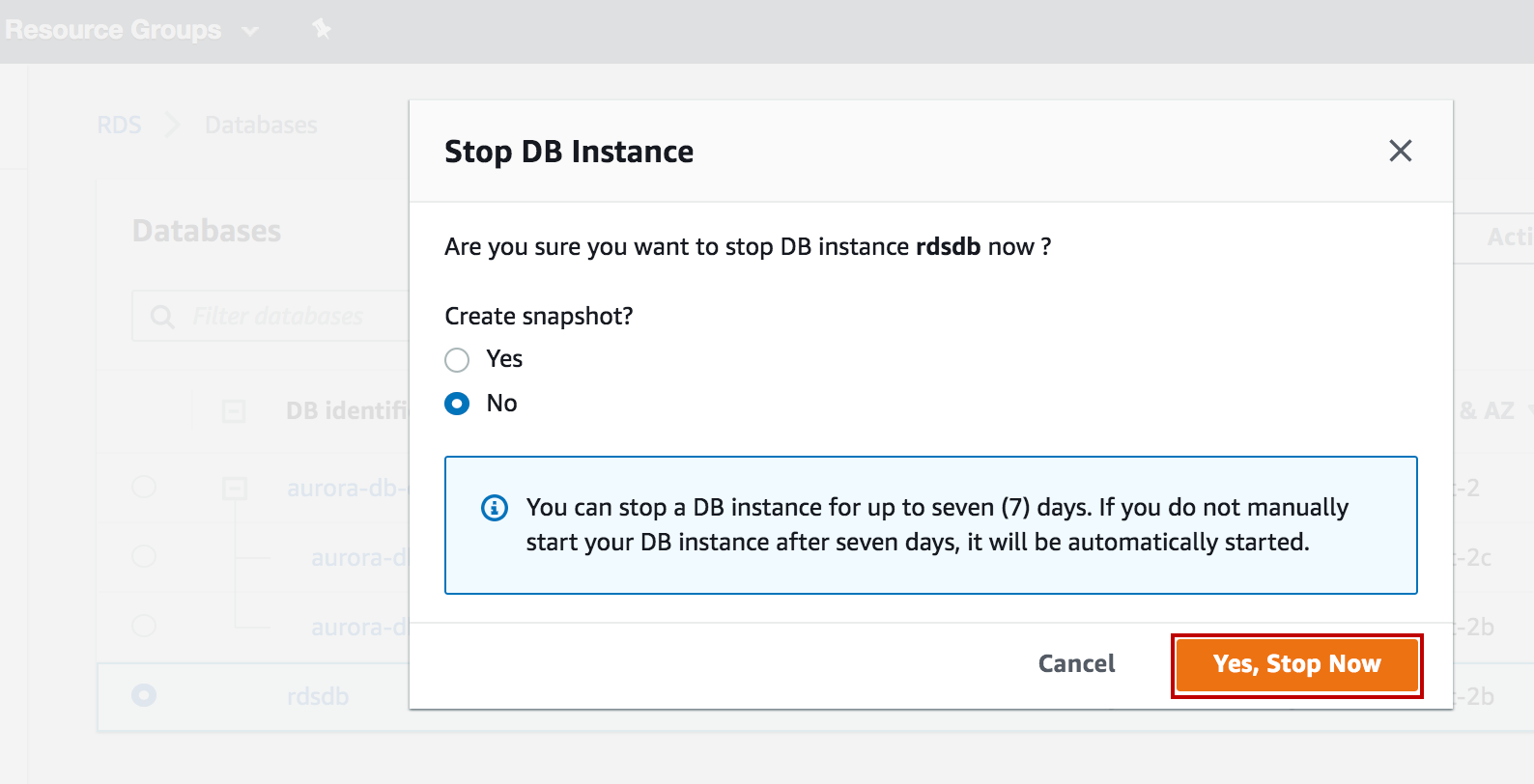Collapse all rows via header minus icon
Screen dimensions: 1534x784
point(234,411)
